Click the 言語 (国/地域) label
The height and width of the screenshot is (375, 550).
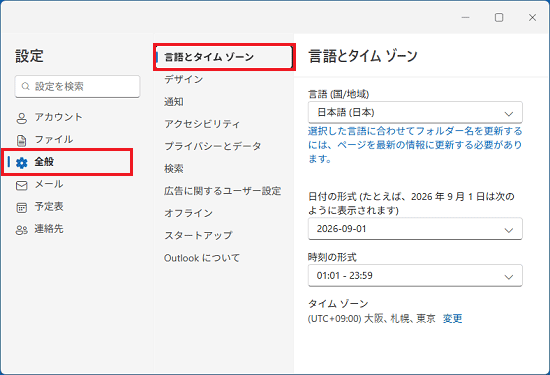click(x=338, y=94)
